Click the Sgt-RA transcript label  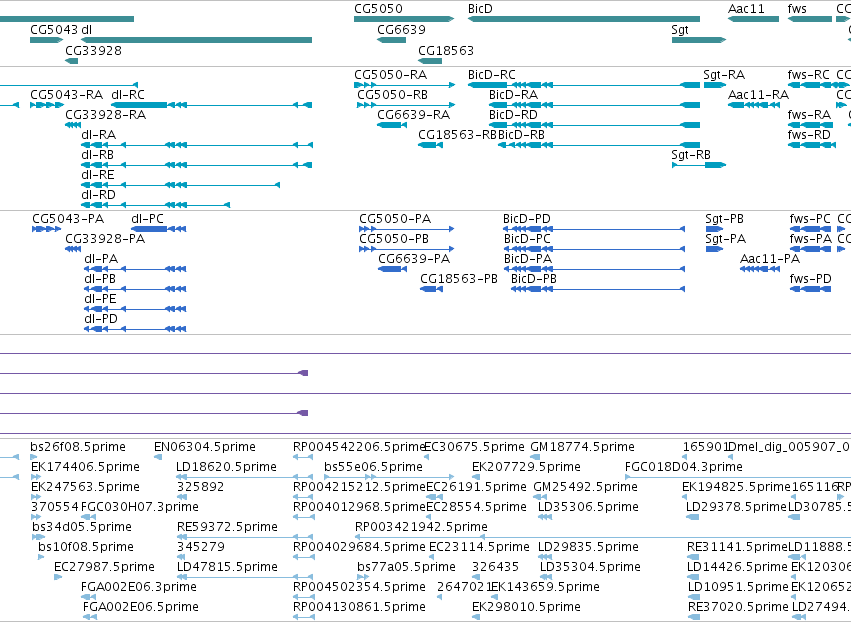coord(724,74)
